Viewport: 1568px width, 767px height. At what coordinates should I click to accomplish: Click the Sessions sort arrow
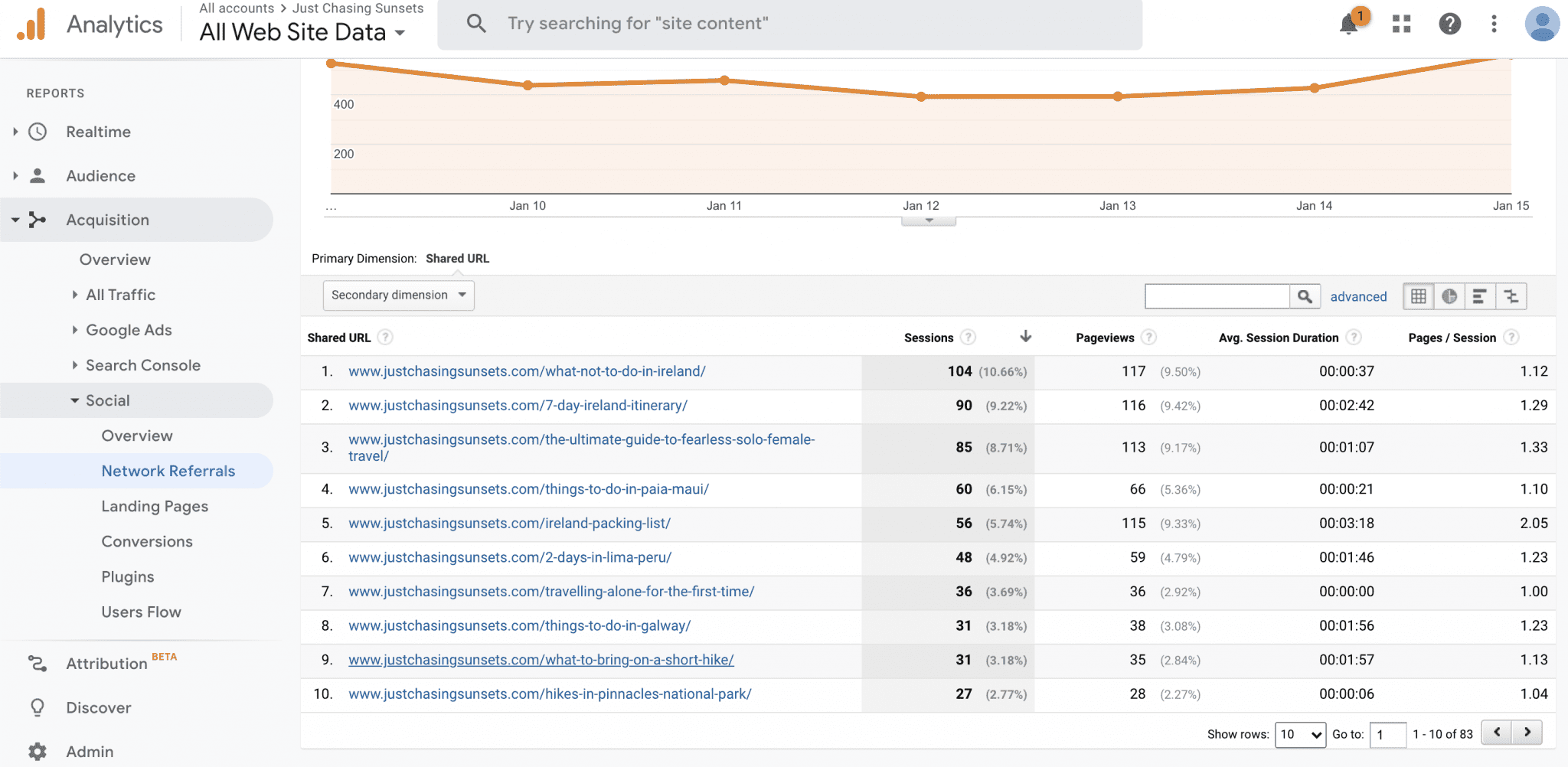(1025, 337)
